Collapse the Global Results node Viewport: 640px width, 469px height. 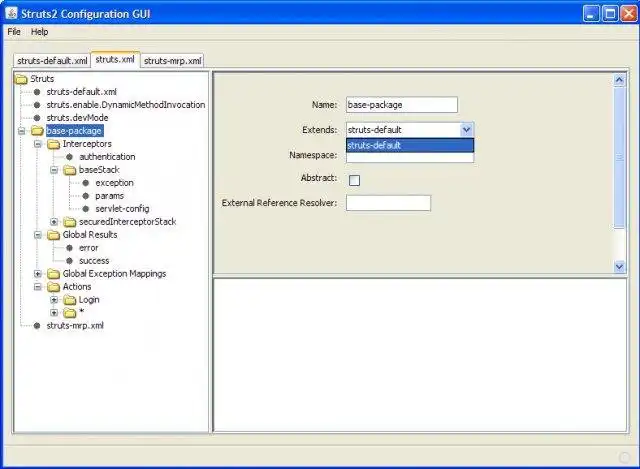click(x=38, y=235)
